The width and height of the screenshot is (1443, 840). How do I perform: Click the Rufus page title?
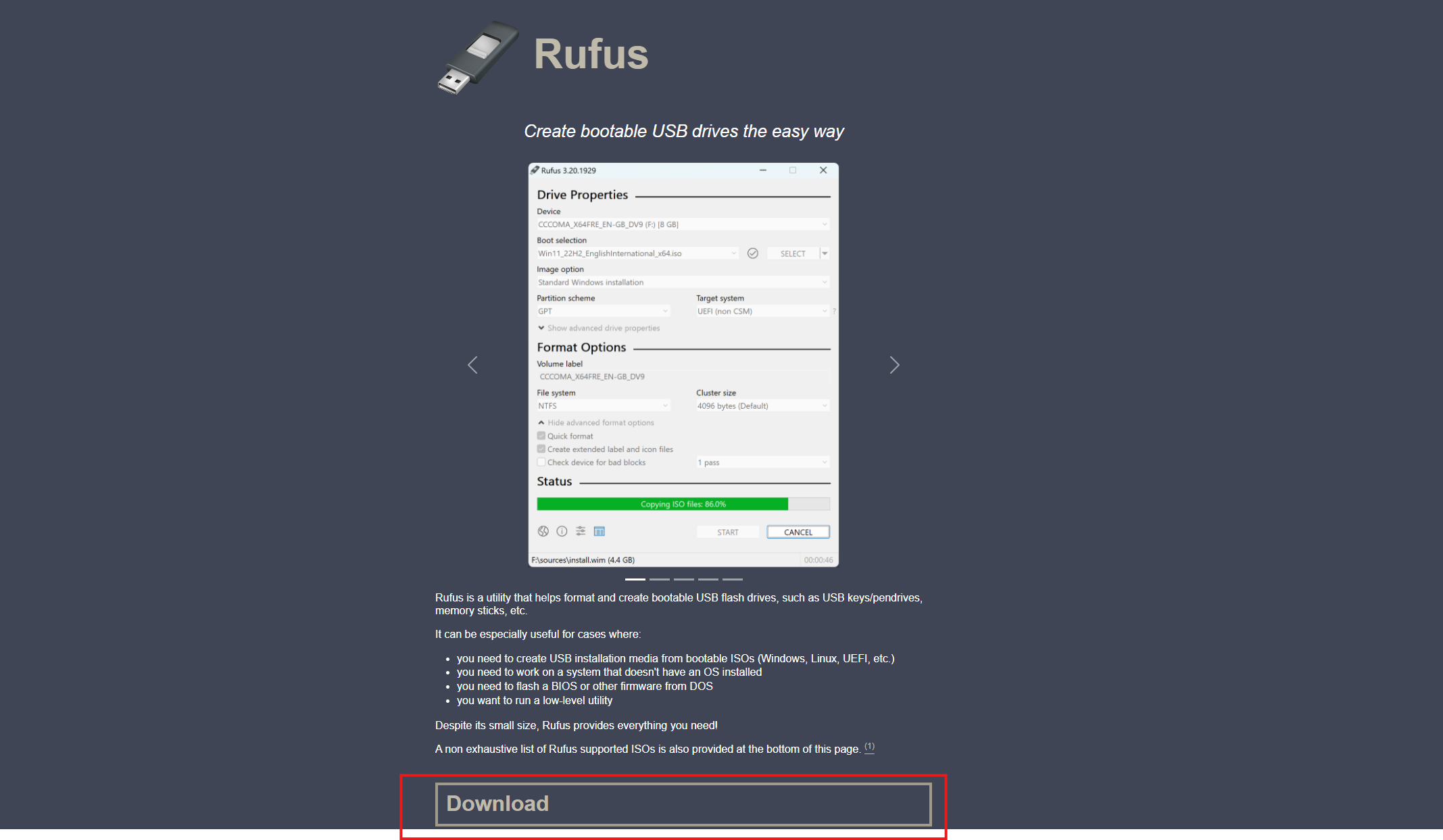591,54
